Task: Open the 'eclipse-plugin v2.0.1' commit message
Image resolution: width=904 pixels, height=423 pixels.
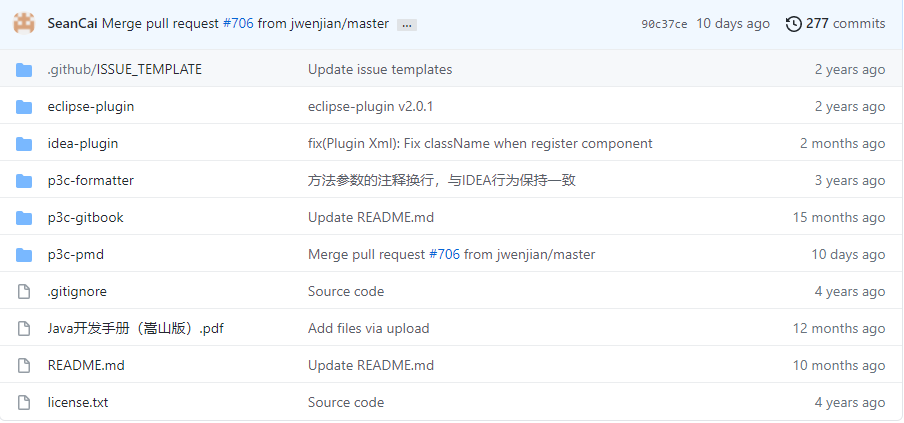Action: [370, 107]
